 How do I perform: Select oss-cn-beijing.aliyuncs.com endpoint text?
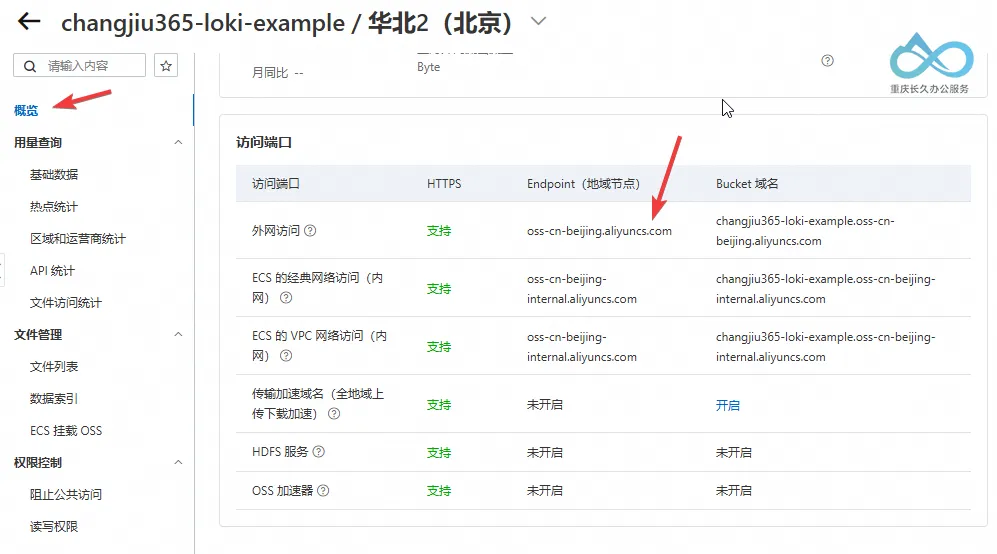pos(599,231)
